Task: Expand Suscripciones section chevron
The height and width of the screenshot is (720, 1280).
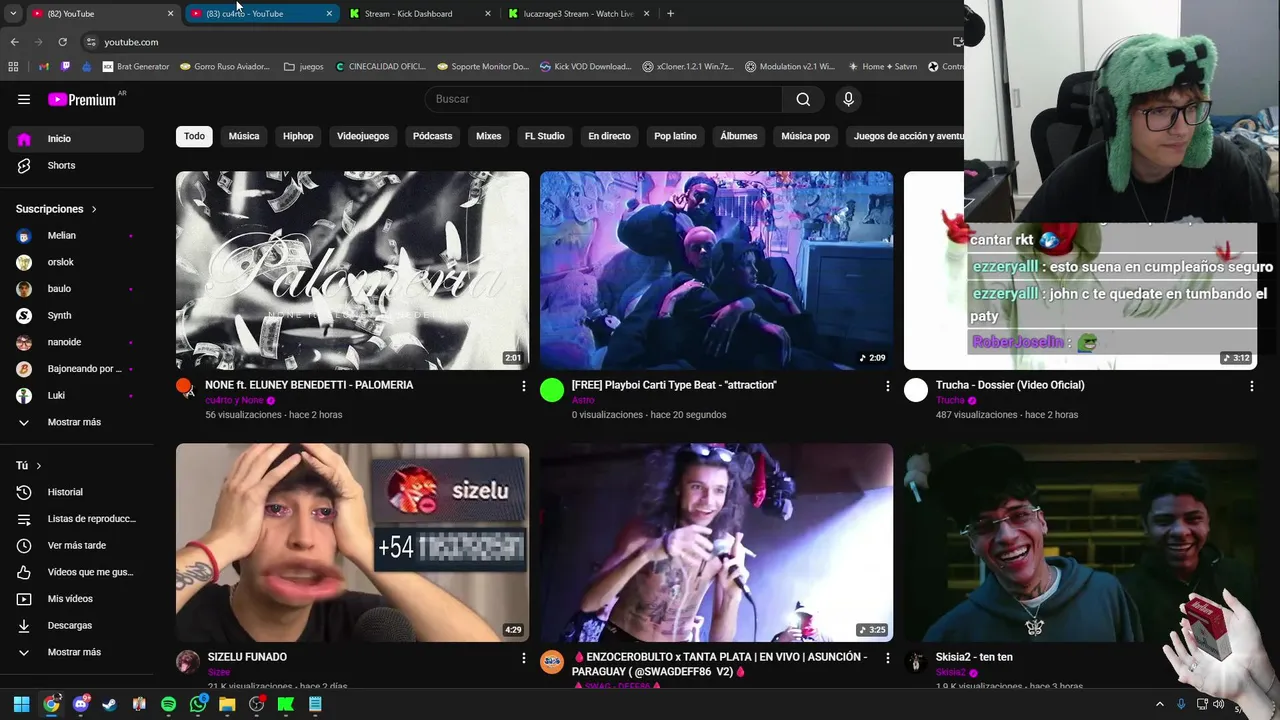Action: [94, 209]
